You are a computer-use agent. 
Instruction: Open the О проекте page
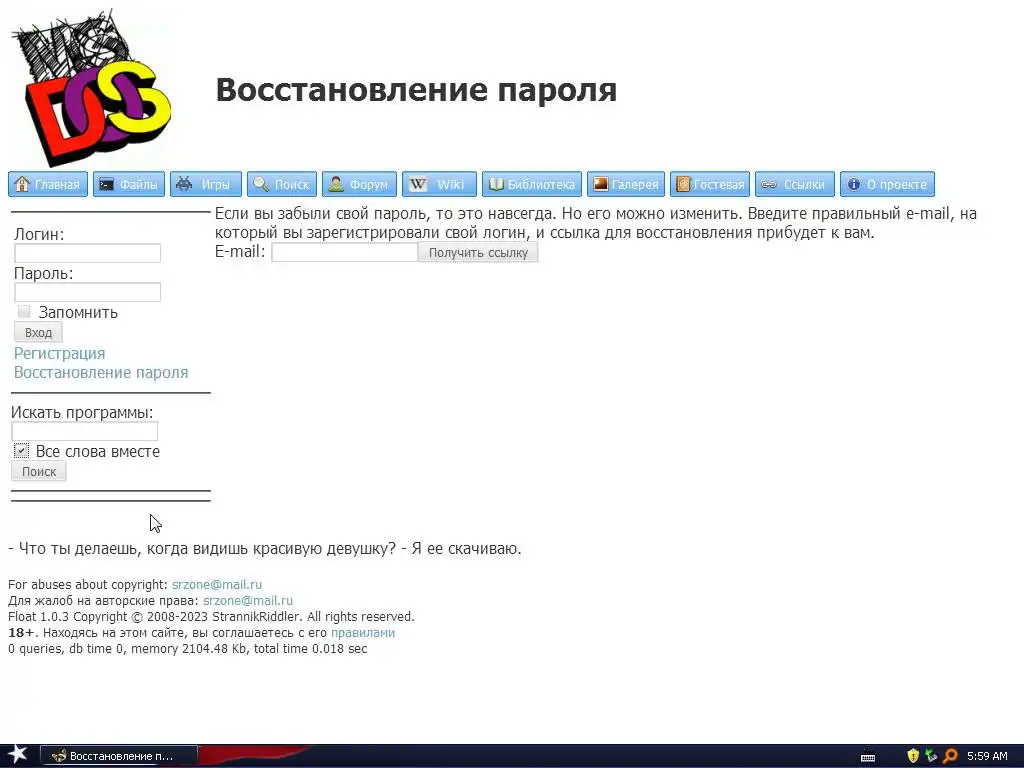[888, 184]
